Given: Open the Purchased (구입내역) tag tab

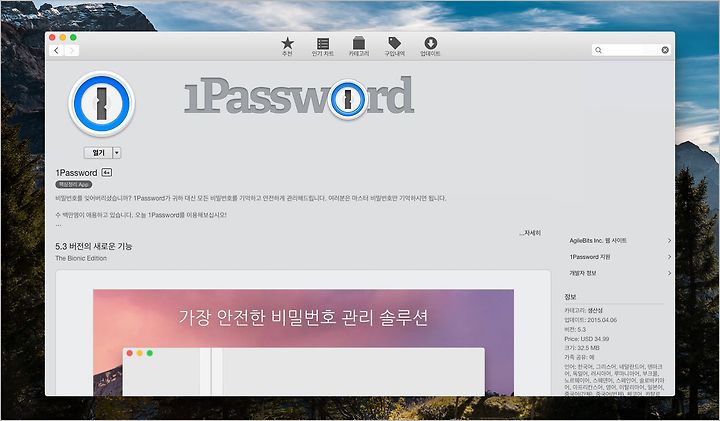Looking at the screenshot, I should click(x=394, y=47).
